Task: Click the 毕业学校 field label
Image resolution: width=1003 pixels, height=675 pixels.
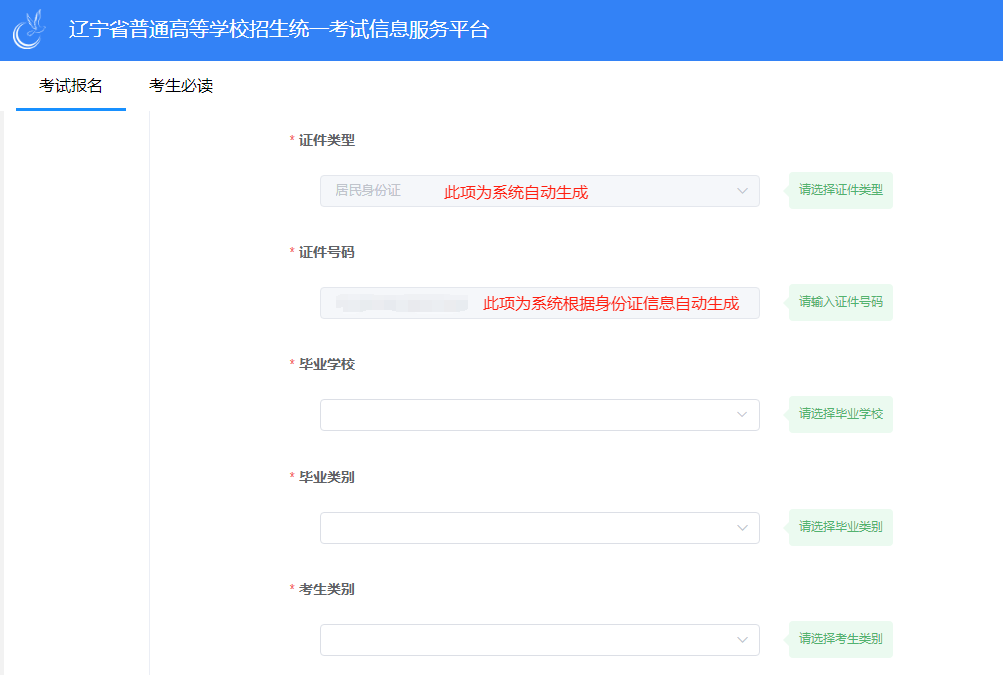Action: click(326, 365)
